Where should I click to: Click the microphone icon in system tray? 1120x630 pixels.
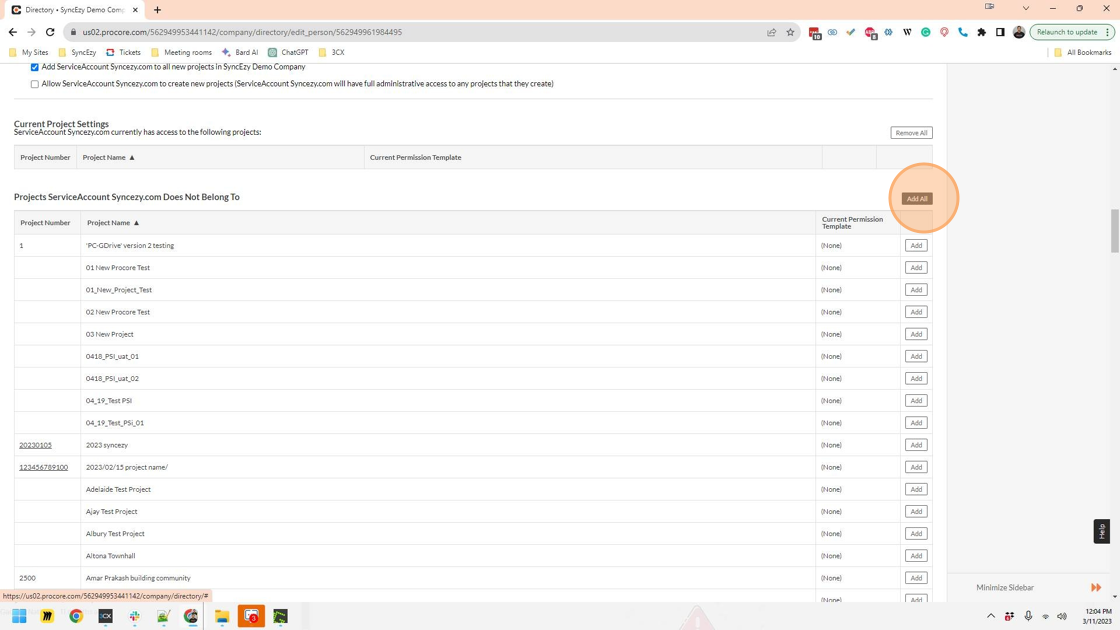point(1028,616)
